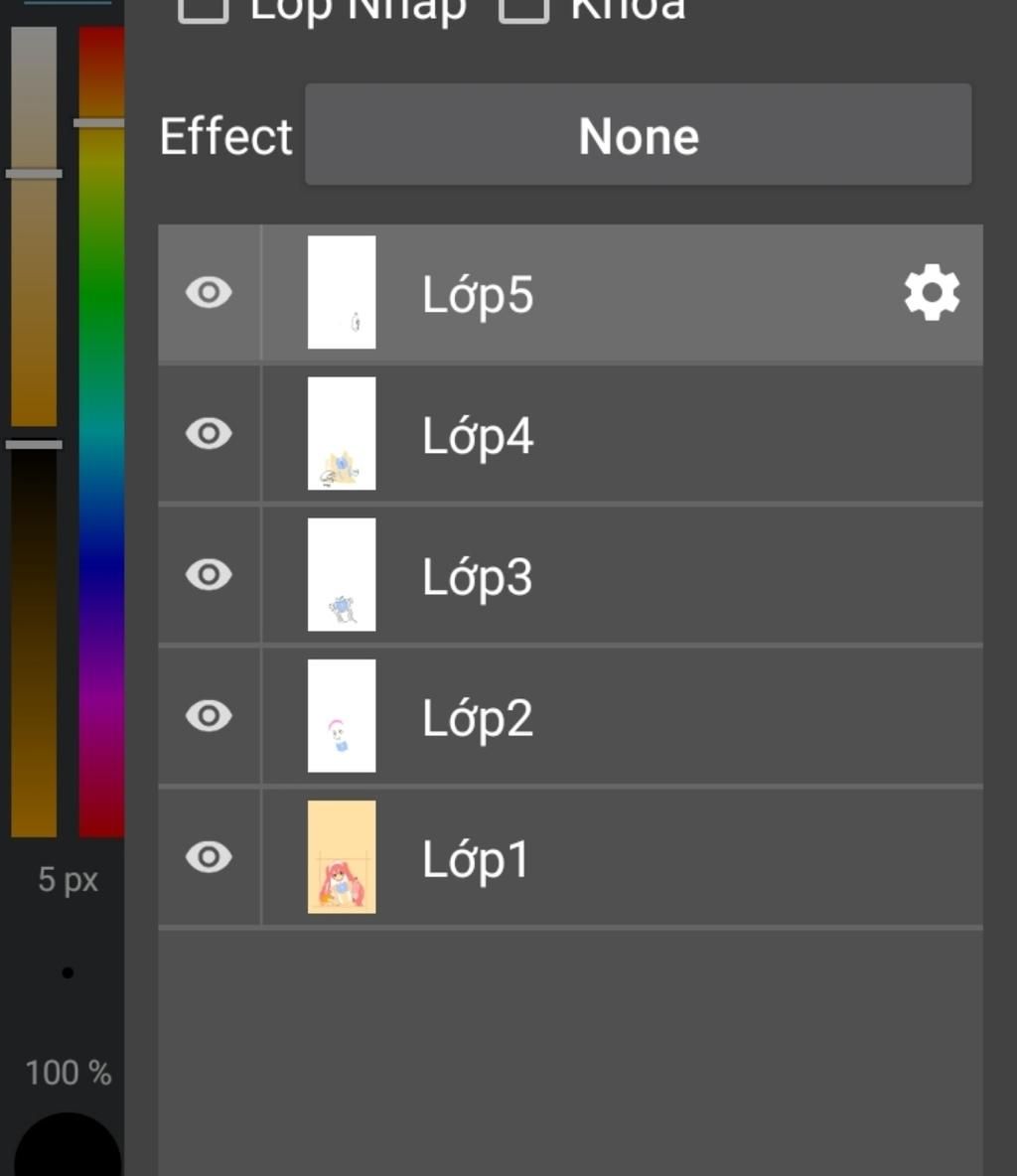Open the Effect dropdown showing None

click(639, 135)
